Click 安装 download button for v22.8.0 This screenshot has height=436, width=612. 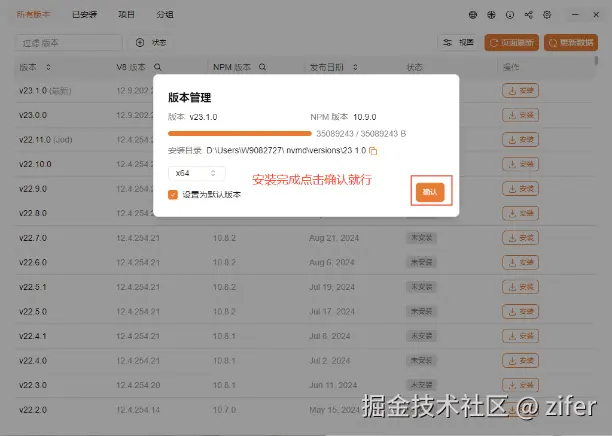520,214
